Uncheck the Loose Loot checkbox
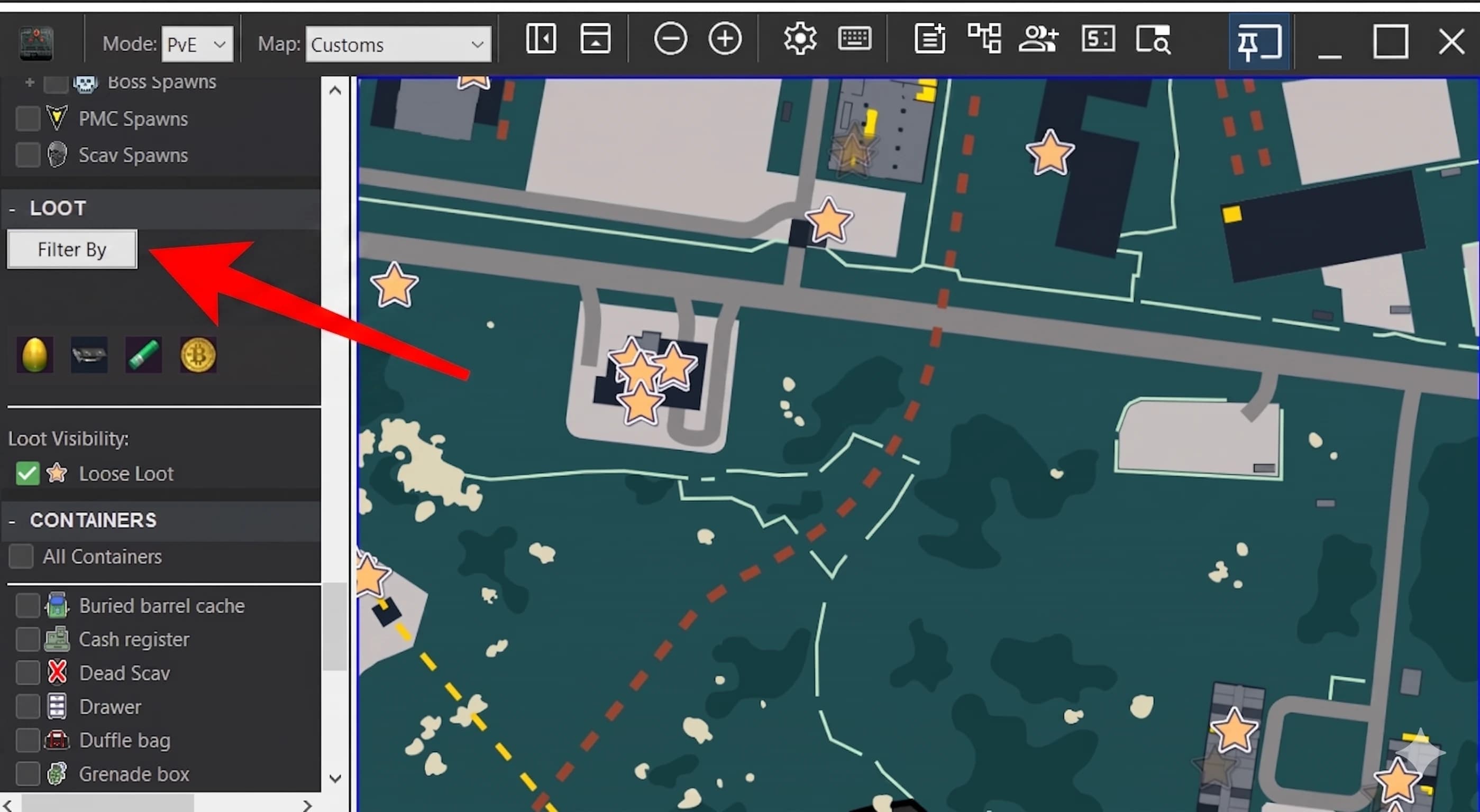The height and width of the screenshot is (812, 1480). point(28,474)
